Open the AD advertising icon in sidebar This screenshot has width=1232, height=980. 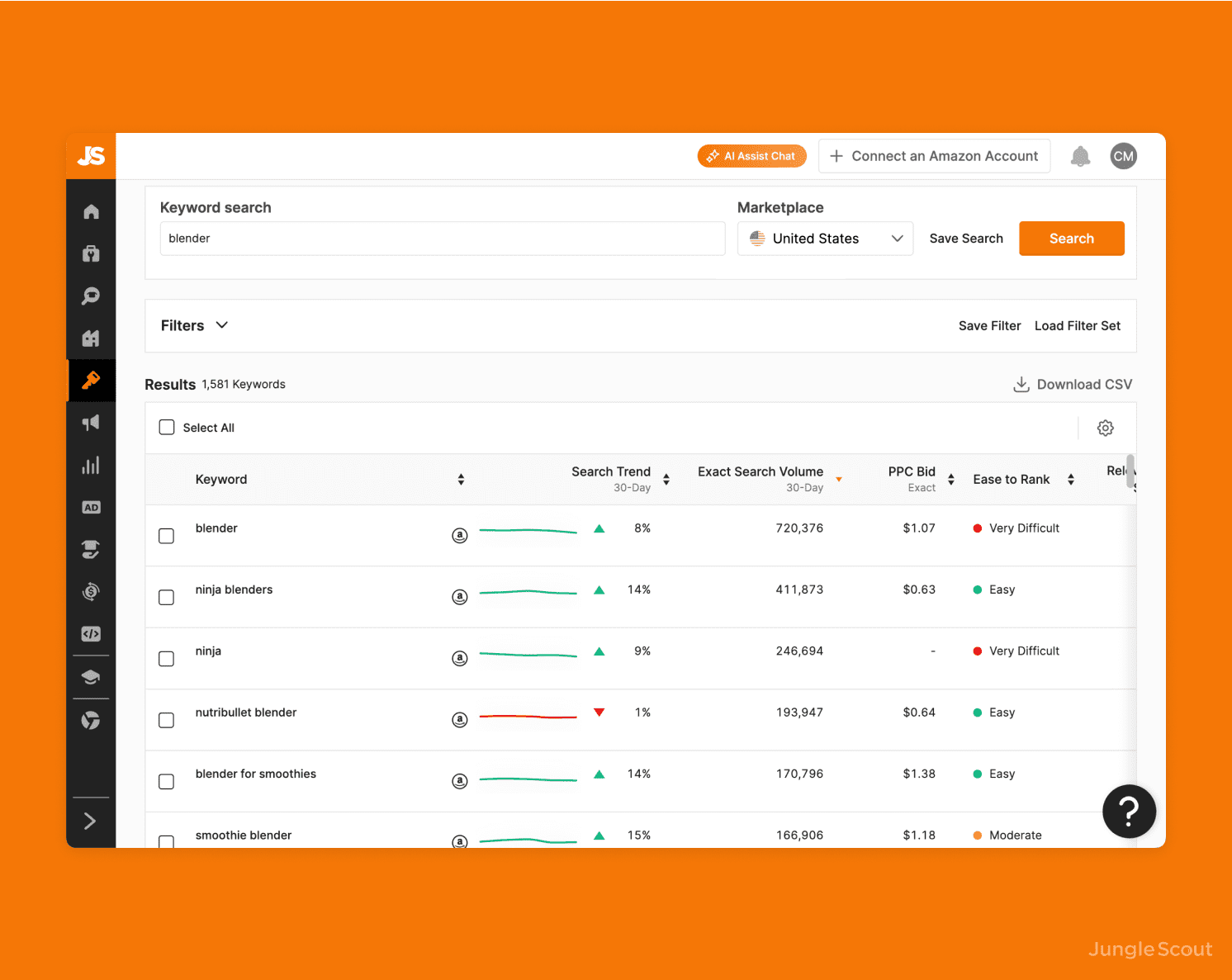pyautogui.click(x=91, y=507)
